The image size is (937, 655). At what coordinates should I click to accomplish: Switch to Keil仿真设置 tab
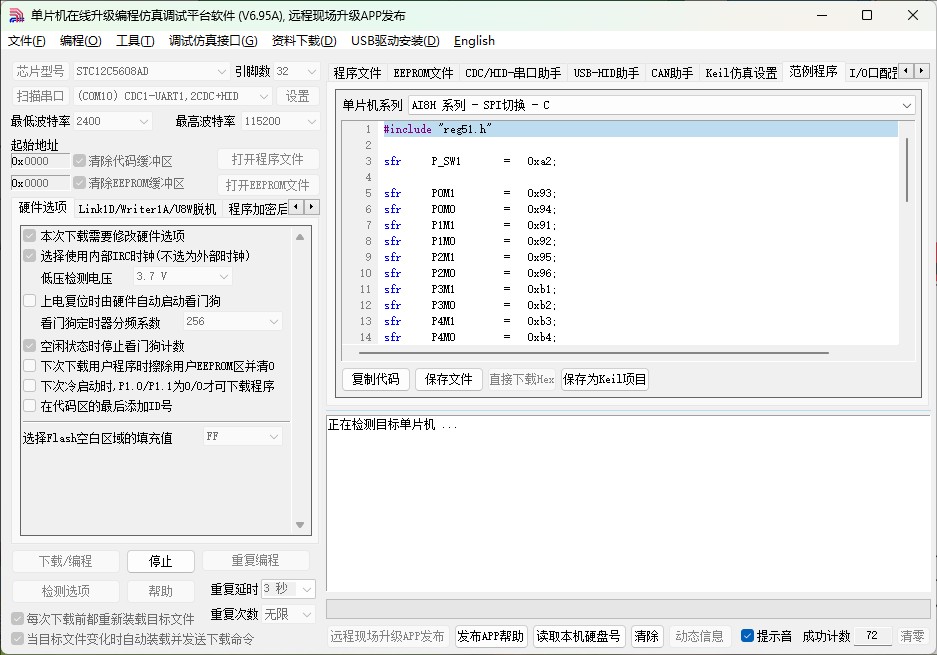(741, 73)
